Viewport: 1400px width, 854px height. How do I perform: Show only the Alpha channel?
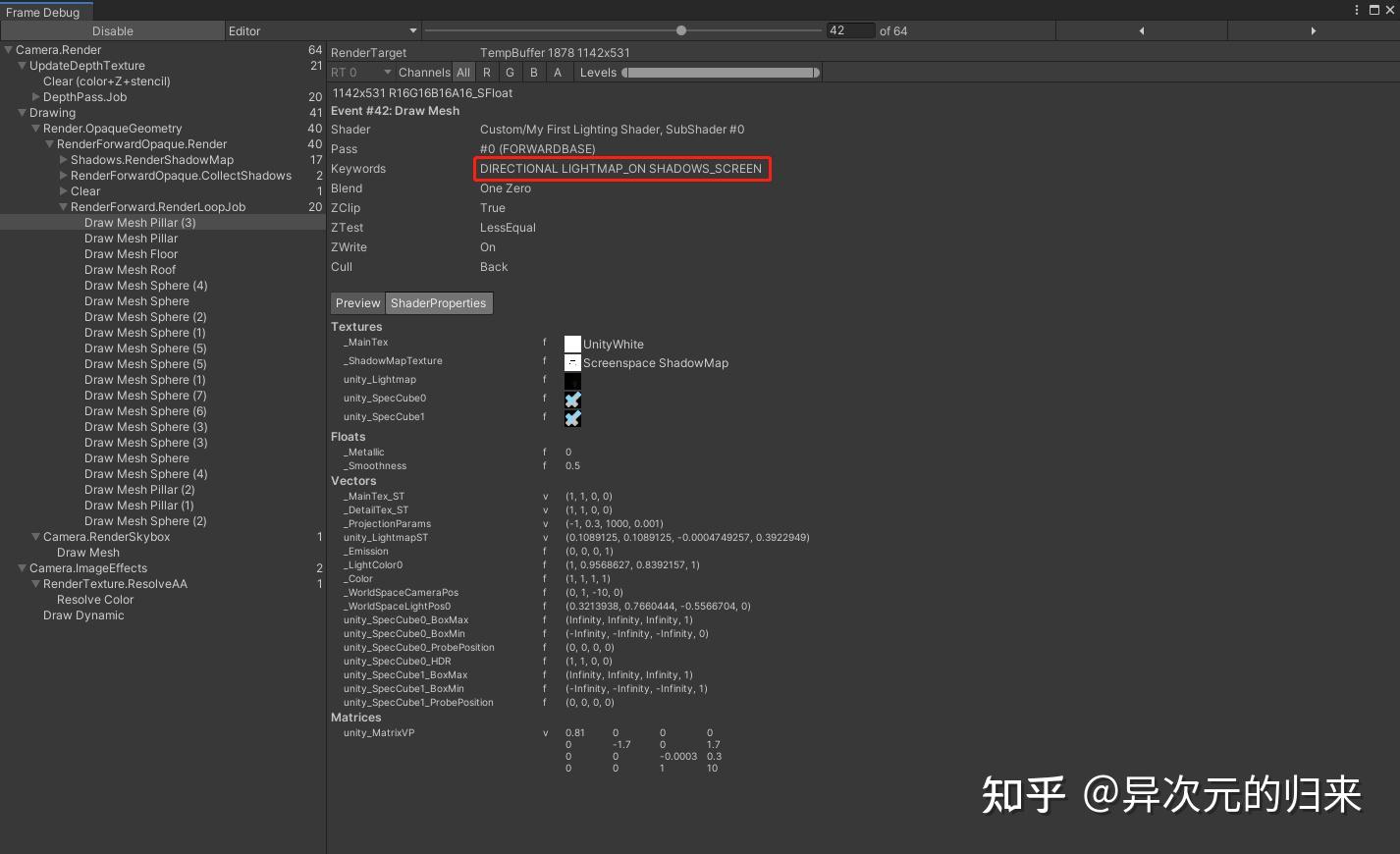[x=558, y=72]
